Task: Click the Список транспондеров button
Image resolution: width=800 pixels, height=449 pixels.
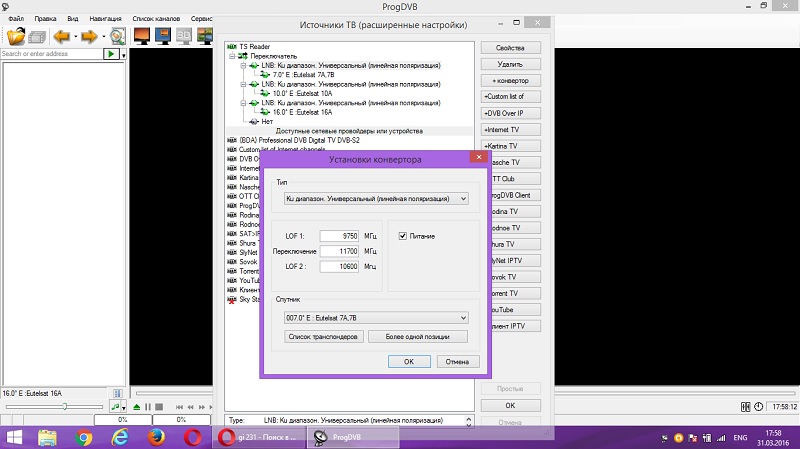Action: click(323, 337)
